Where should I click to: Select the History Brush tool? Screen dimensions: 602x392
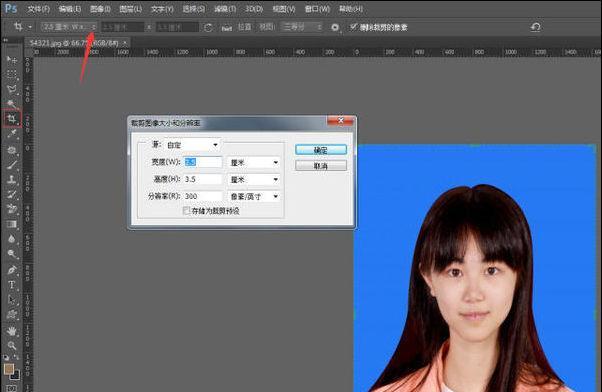click(x=12, y=194)
